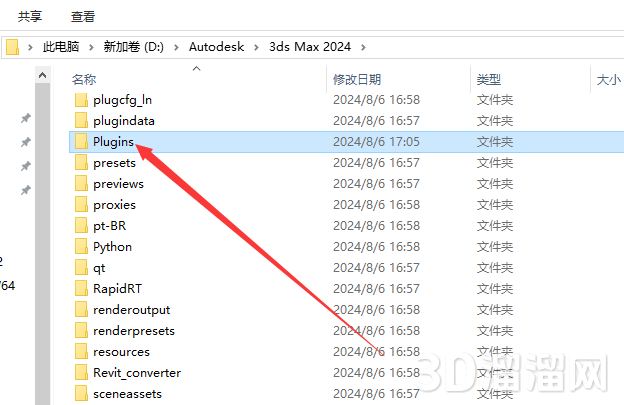Click the address bar folder icon
The image size is (624, 405).
(13, 47)
